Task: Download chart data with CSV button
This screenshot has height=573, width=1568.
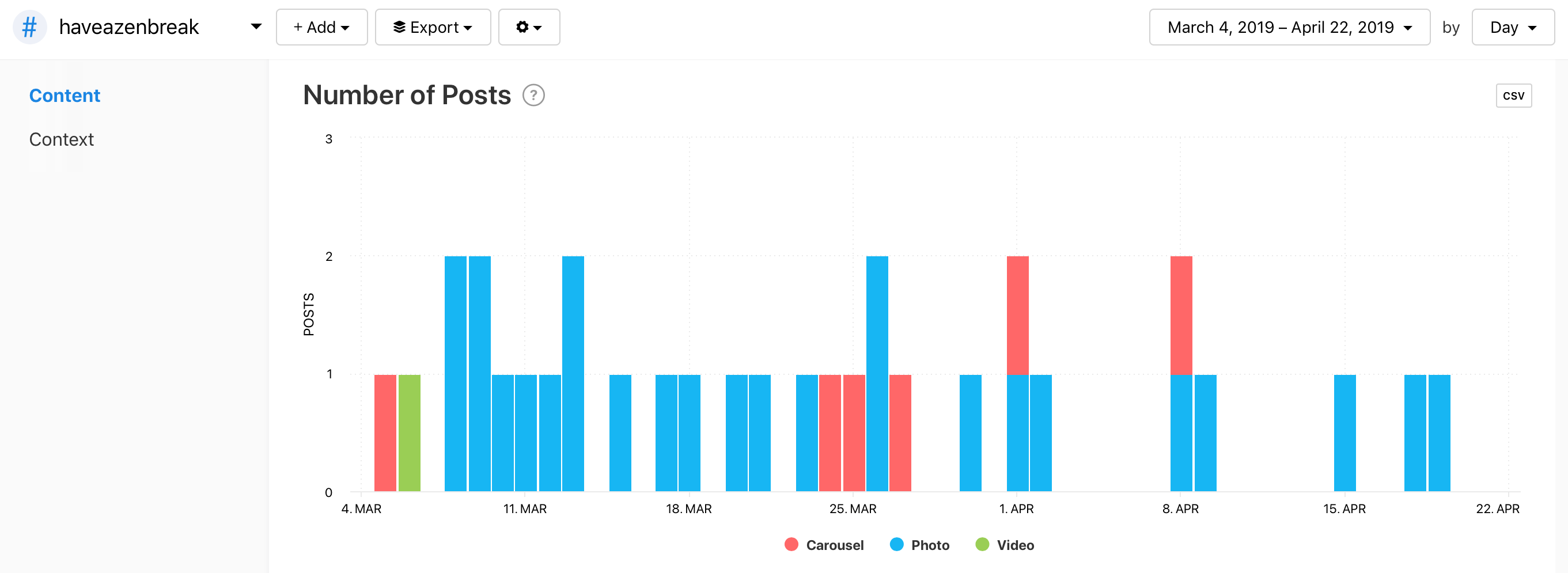Action: pos(1513,96)
